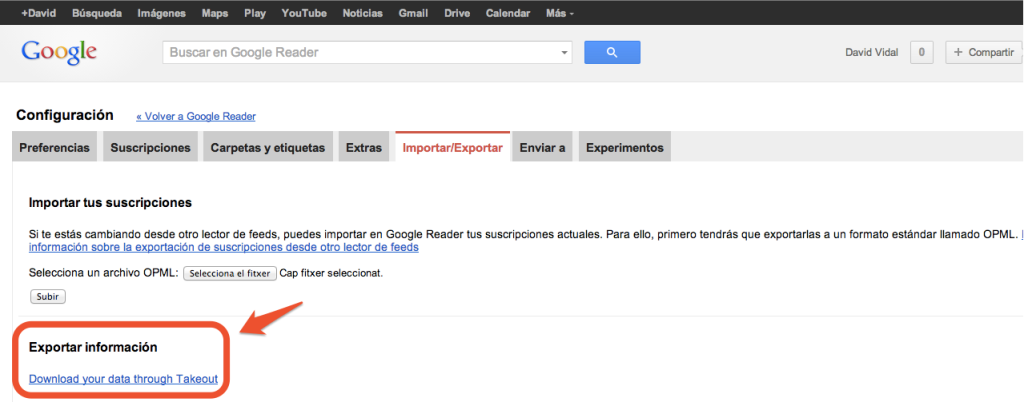
Task: Click the blue magnifier search button
Action: coord(612,52)
